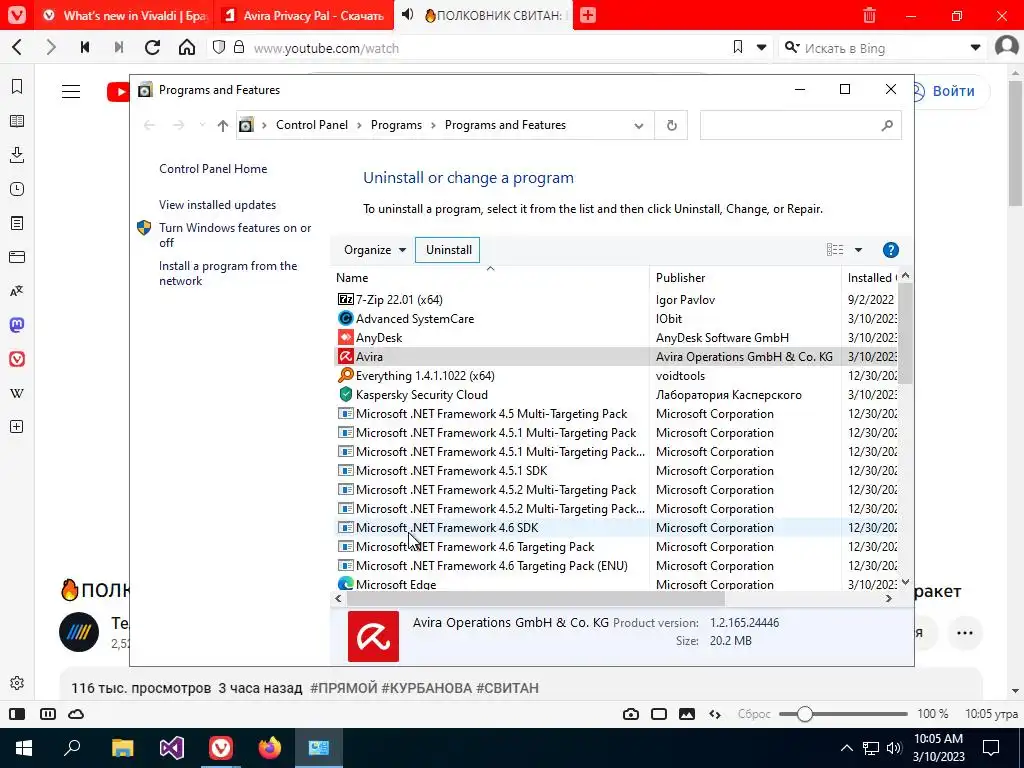Open Vivaldi web panel in sidebar
This screenshot has width=1024, height=768.
[x=17, y=359]
